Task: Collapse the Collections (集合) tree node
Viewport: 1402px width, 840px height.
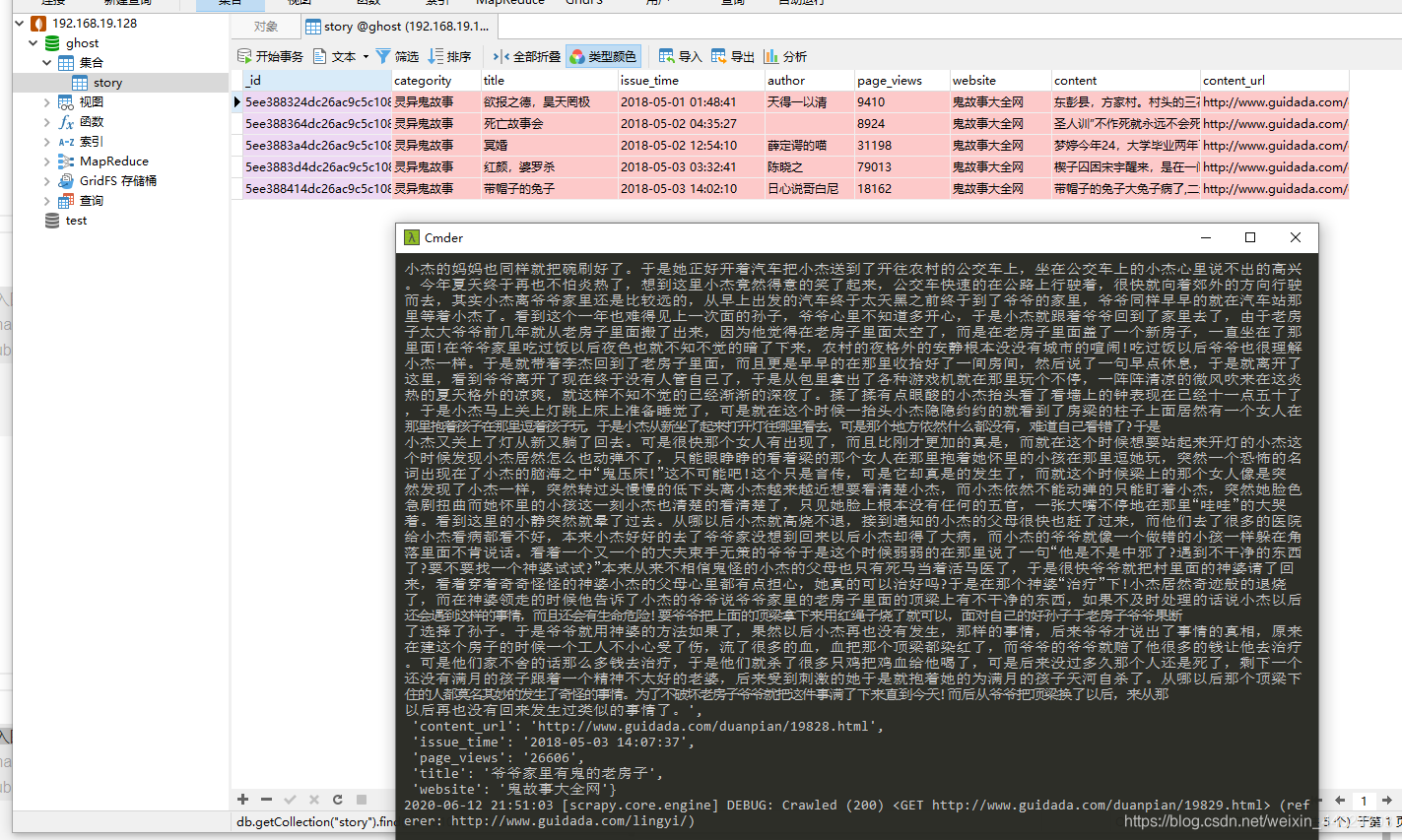Action: (x=46, y=62)
